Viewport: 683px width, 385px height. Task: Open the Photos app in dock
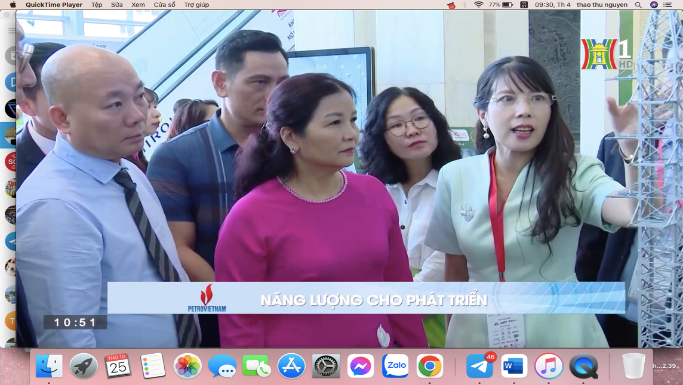[x=187, y=366]
